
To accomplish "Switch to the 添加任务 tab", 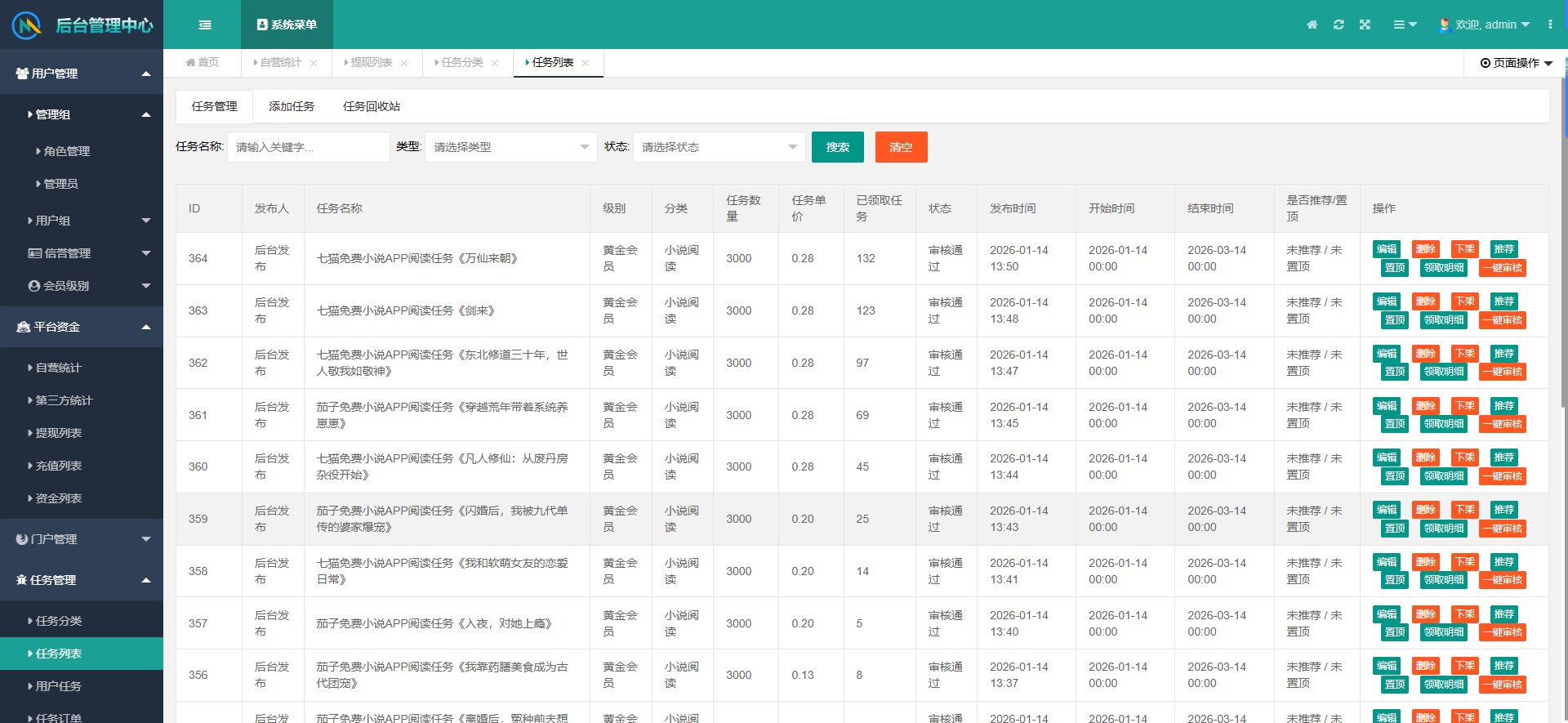I will 292,106.
